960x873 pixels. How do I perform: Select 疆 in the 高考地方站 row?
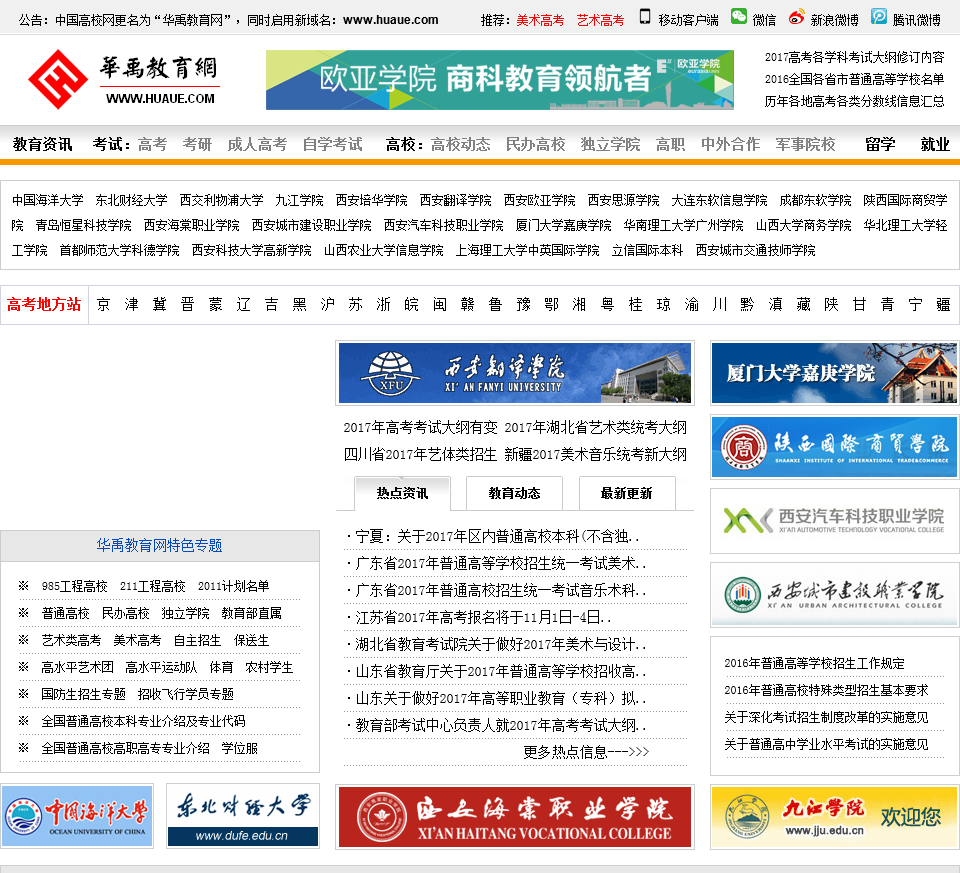pos(943,304)
